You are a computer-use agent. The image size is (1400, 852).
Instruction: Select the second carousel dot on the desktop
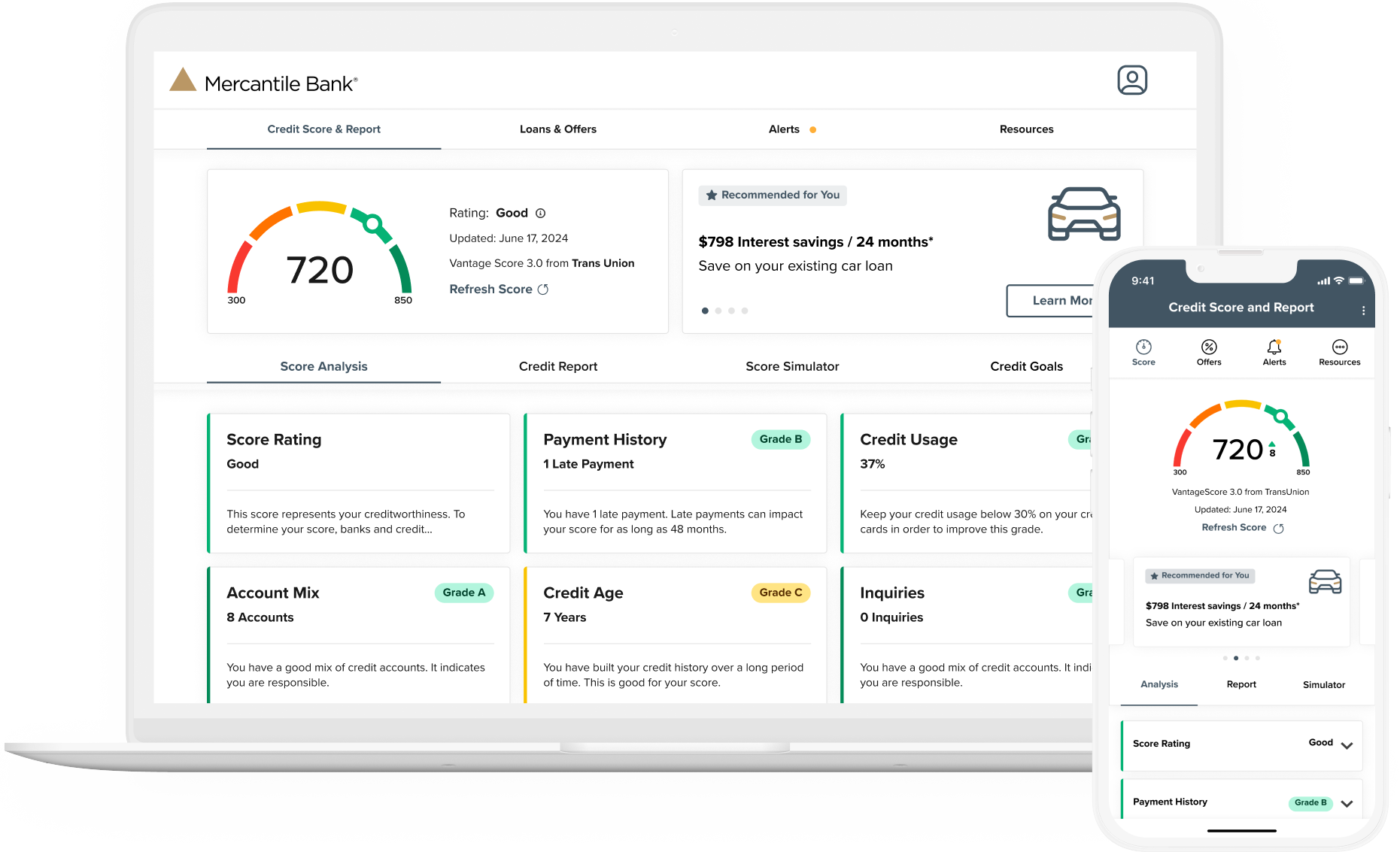point(718,311)
